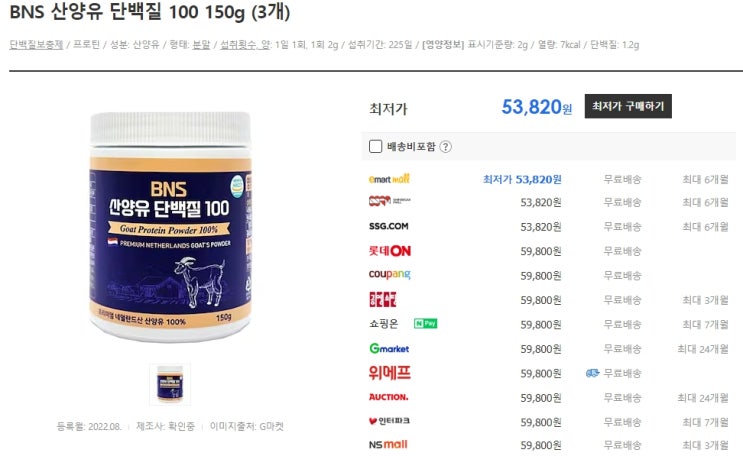743x456 pixels.
Task: Click the AUCTION seller logo
Action: point(389,397)
